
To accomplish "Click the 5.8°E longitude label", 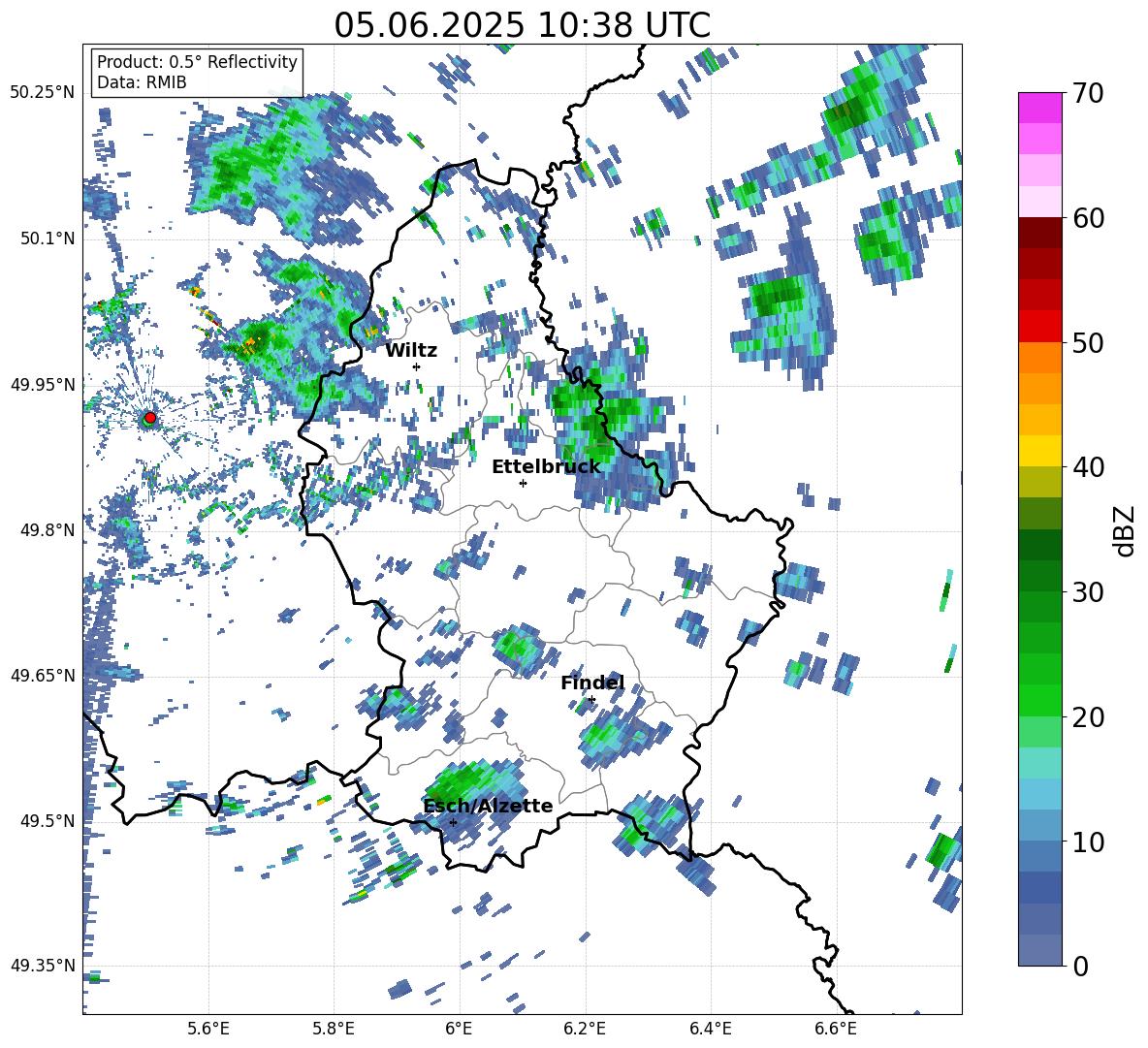I will pos(334,1029).
